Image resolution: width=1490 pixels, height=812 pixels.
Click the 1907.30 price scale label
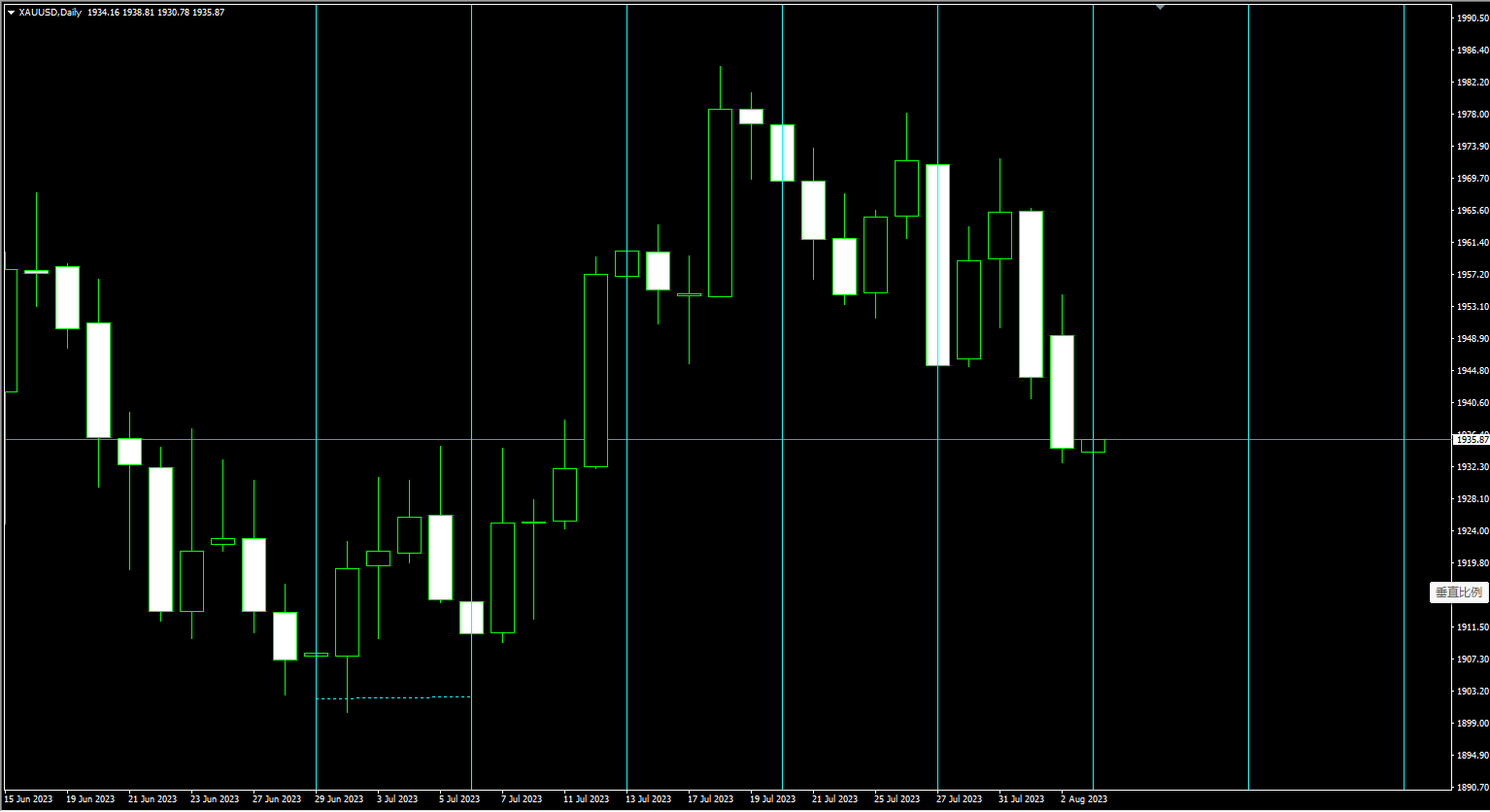click(x=1473, y=660)
